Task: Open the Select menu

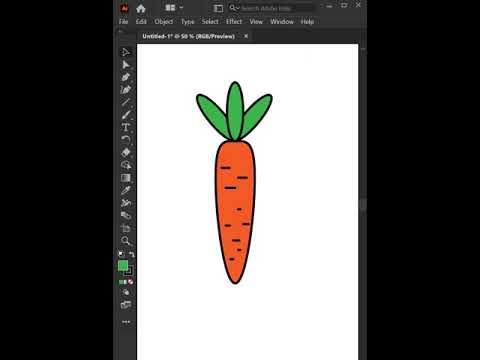Action: 210,22
